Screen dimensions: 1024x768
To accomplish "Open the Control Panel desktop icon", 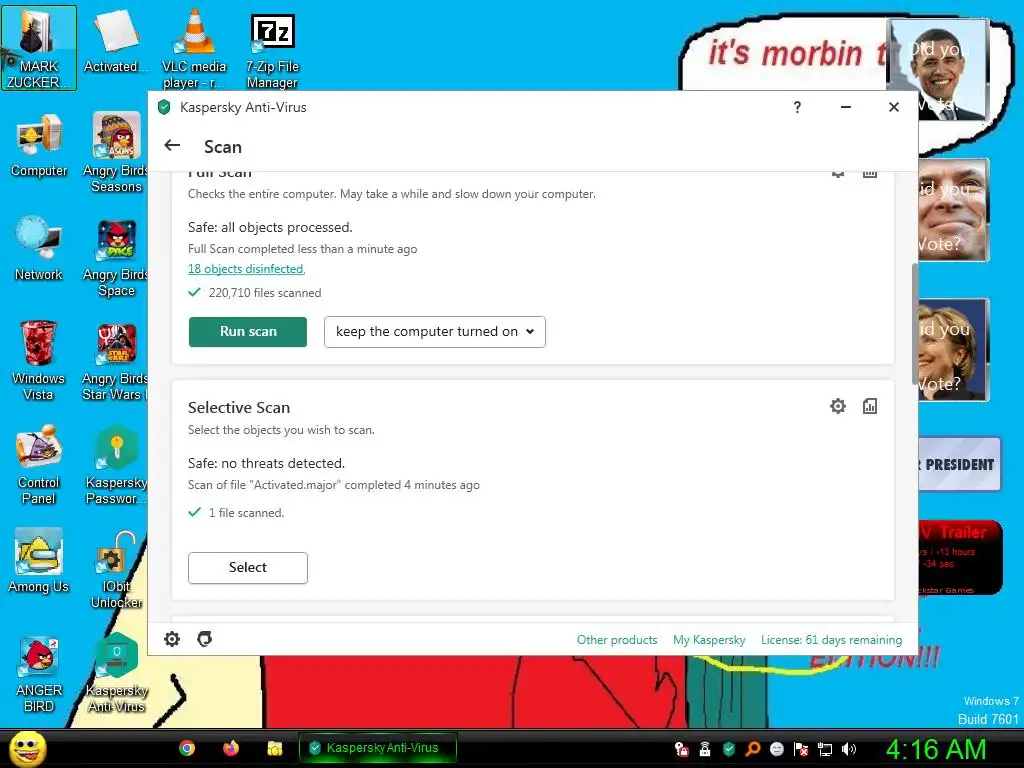I will (x=39, y=464).
